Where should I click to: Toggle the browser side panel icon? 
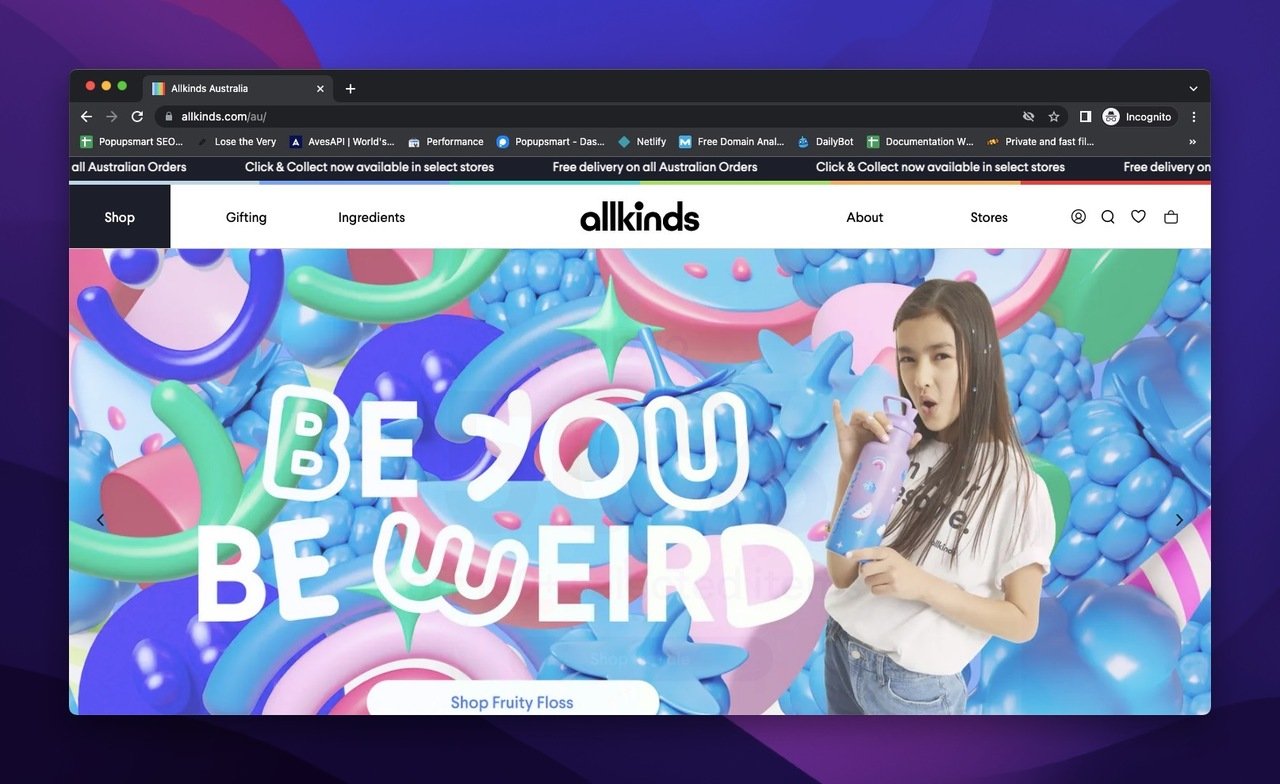(1085, 117)
